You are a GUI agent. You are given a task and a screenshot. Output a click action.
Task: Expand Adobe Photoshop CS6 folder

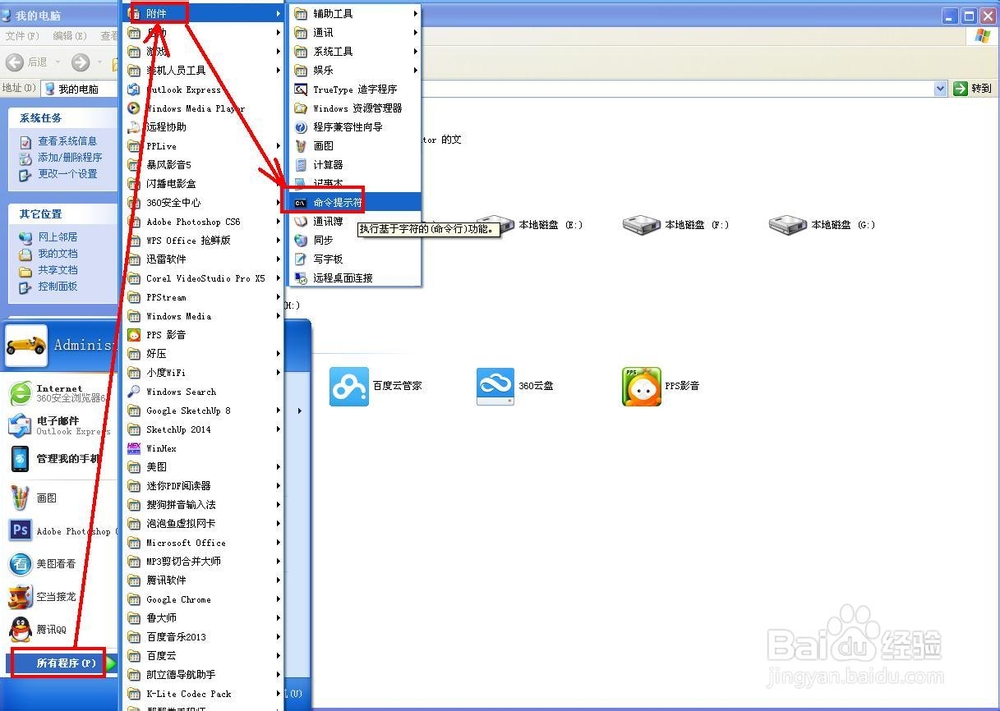pos(204,221)
